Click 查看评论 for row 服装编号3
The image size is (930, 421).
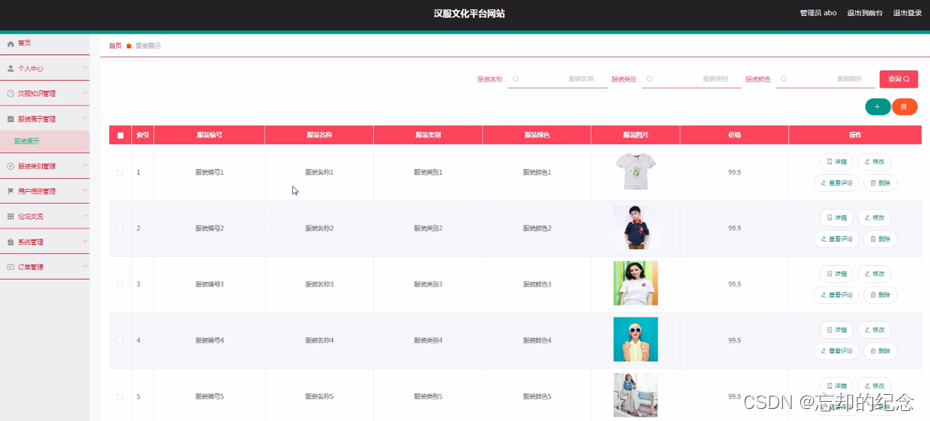pyautogui.click(x=836, y=295)
